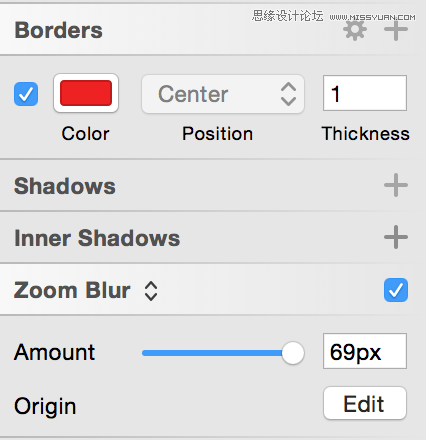Add a new border with plus icon
Viewport: 426px width, 440px height.
point(396,29)
